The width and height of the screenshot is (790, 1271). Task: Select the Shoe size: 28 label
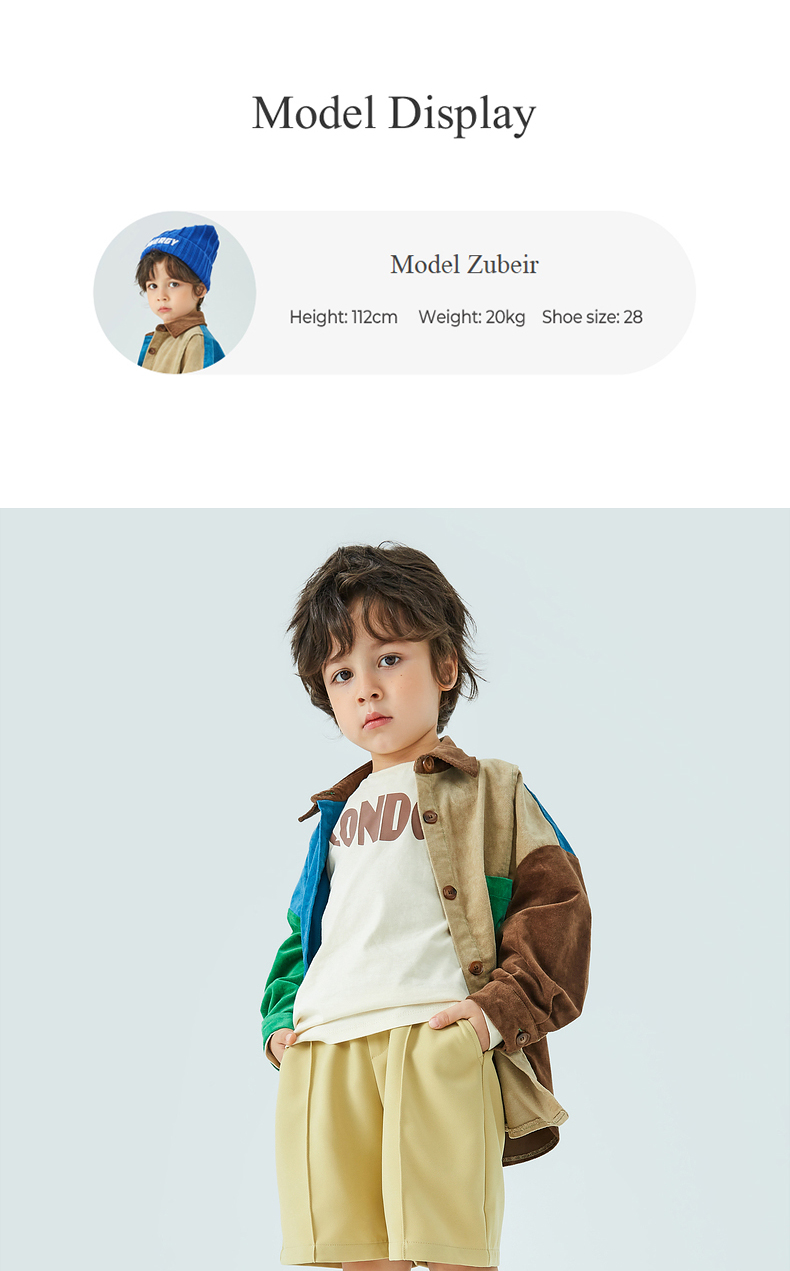[x=592, y=317]
